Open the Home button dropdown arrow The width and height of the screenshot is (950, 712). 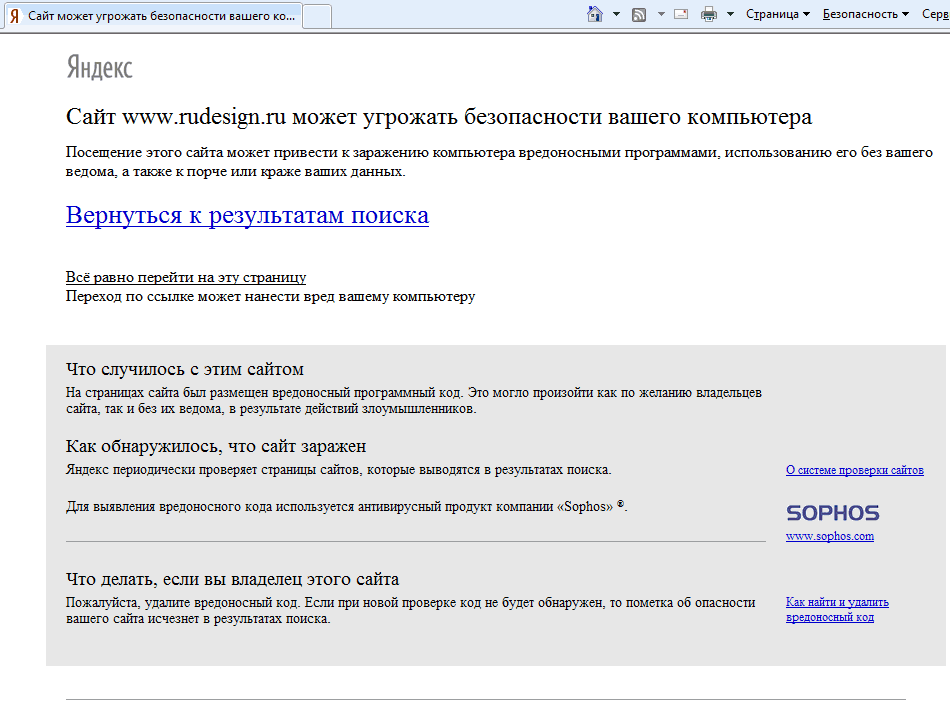coord(616,14)
